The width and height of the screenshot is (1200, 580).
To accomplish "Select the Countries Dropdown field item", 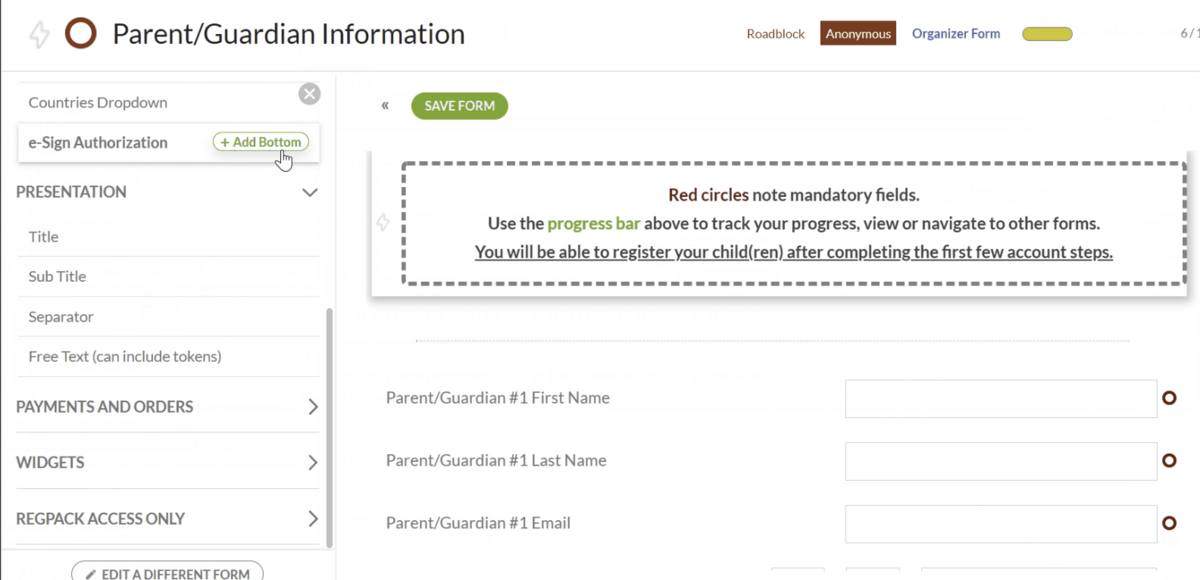I will pyautogui.click(x=98, y=103).
